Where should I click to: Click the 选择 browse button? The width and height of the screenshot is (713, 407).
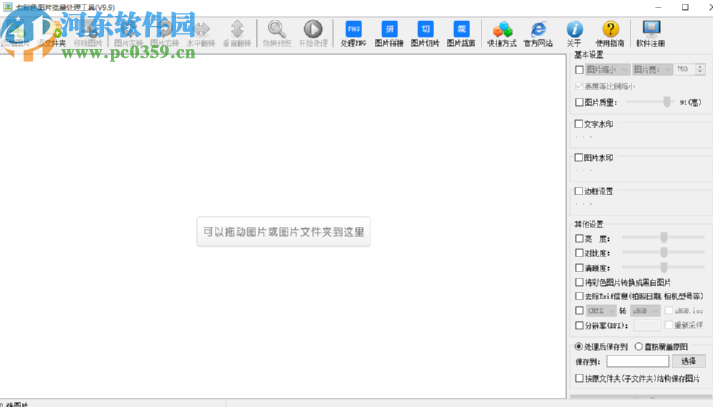tap(688, 361)
